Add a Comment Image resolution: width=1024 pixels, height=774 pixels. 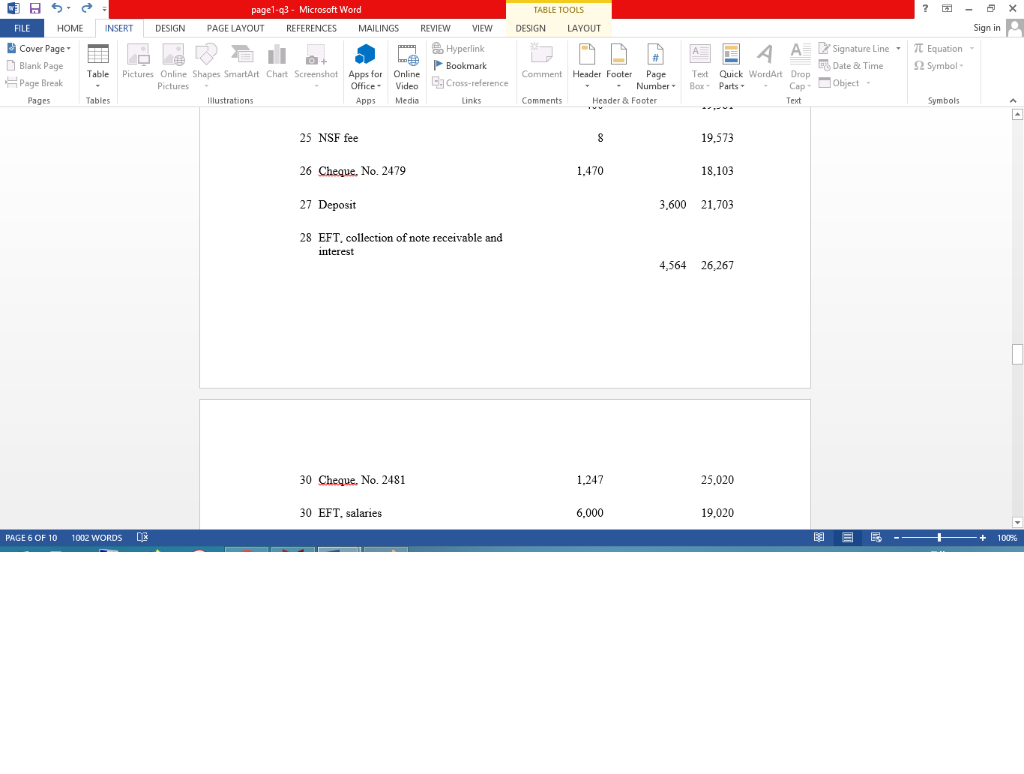(541, 62)
